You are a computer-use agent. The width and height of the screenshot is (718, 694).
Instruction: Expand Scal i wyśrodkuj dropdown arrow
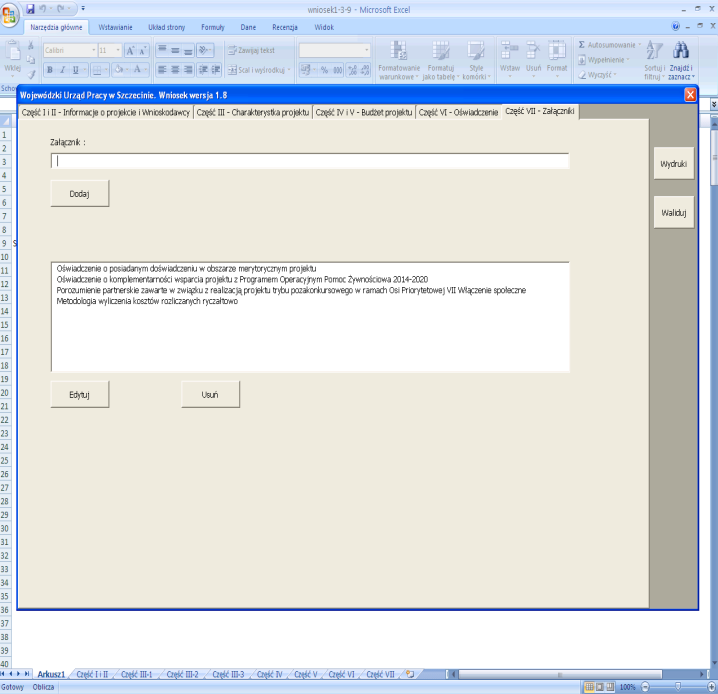point(289,70)
